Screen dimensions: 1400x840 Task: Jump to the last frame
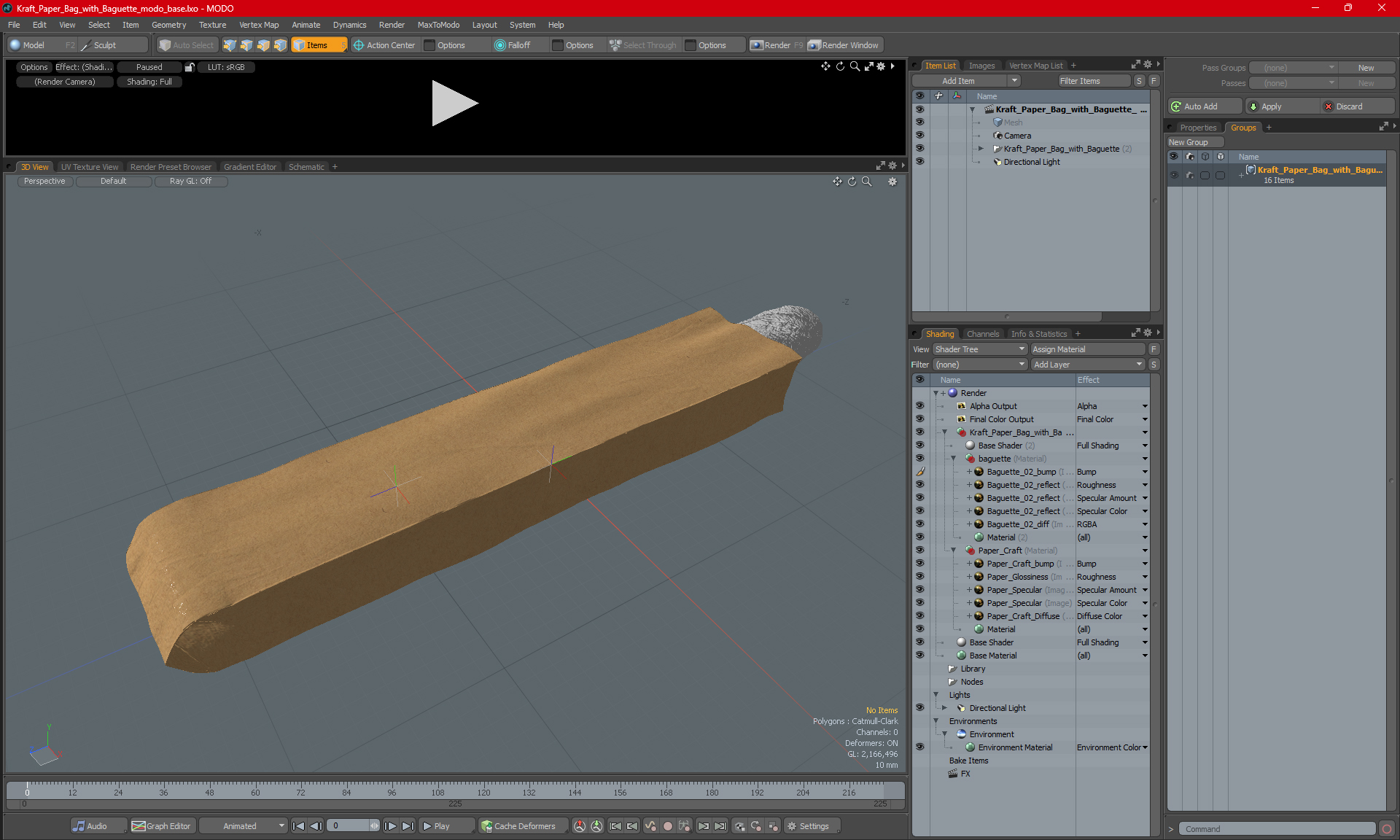408,826
